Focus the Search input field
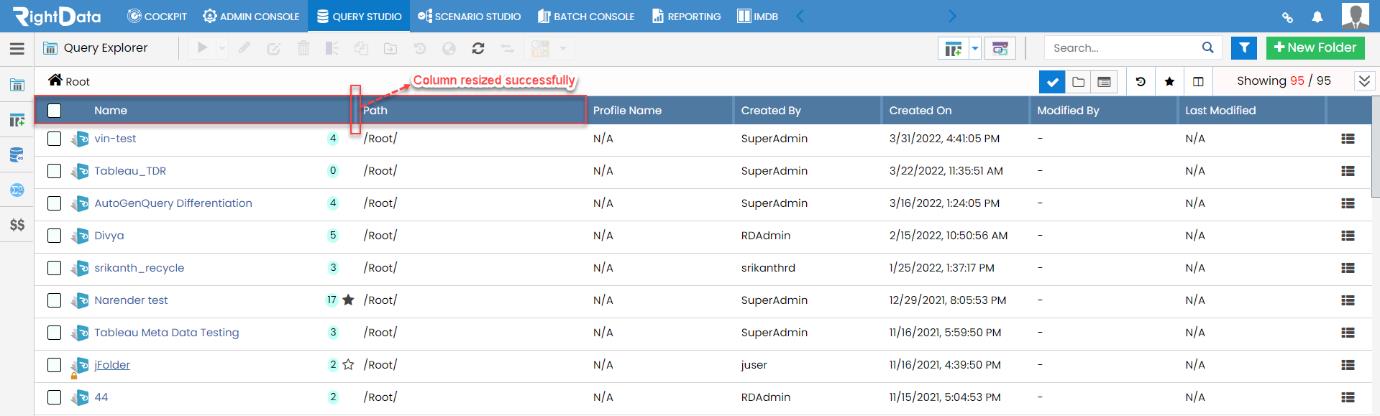Image resolution: width=1380 pixels, height=416 pixels. 1122,47
